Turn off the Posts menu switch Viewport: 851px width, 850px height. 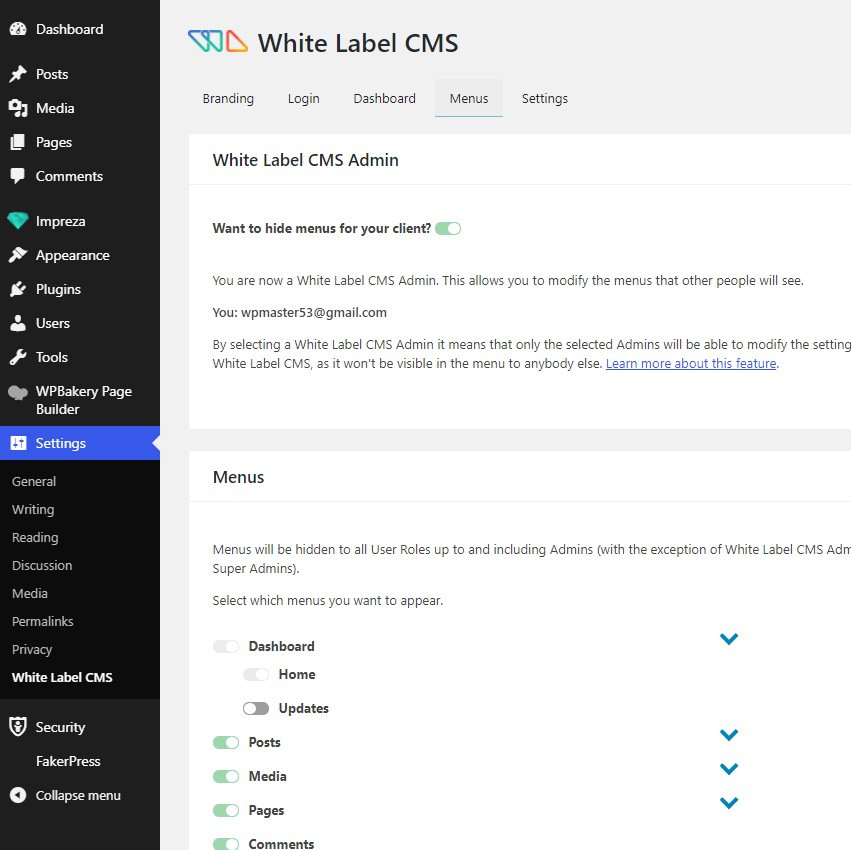coord(226,743)
